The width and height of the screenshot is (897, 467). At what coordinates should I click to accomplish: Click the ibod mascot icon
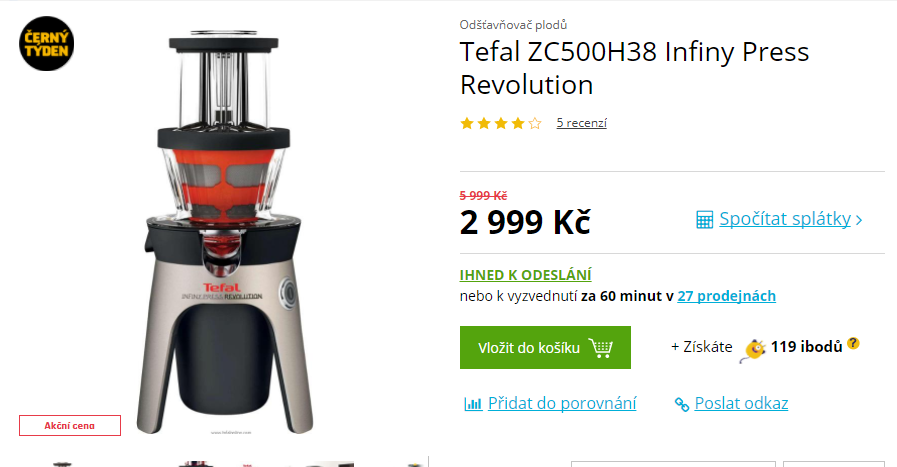point(752,350)
